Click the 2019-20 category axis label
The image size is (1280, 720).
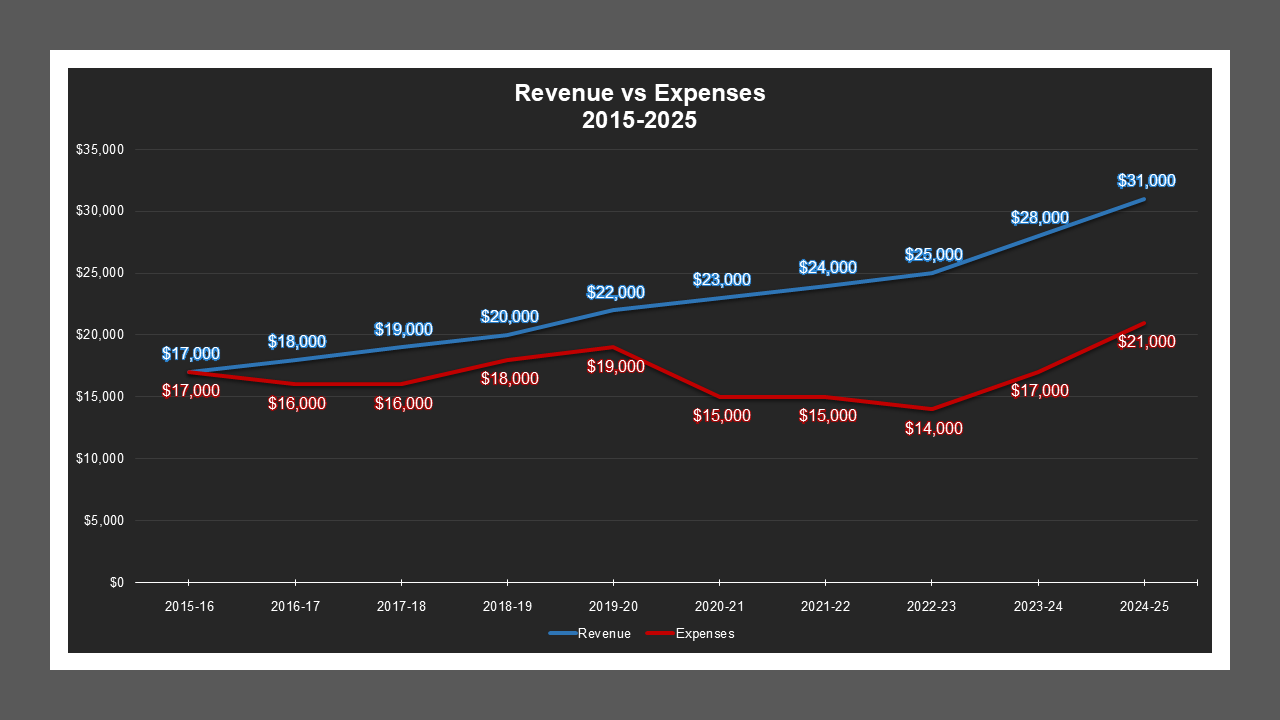click(614, 605)
